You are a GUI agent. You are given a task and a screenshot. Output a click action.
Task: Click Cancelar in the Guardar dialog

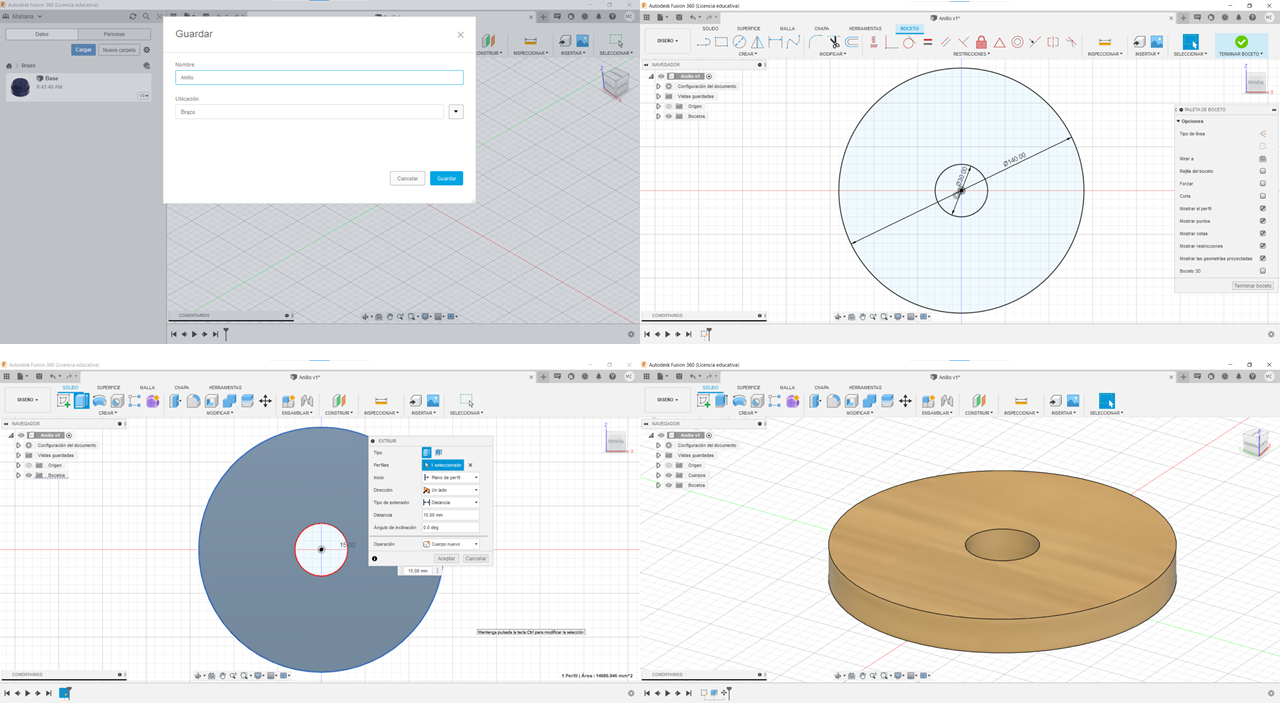[407, 178]
